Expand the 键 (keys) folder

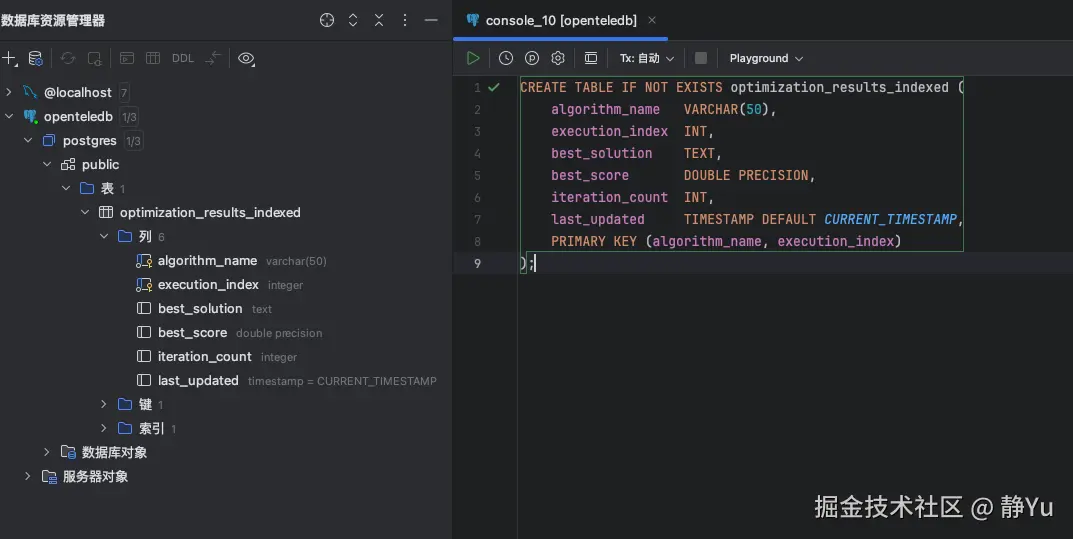pos(104,404)
